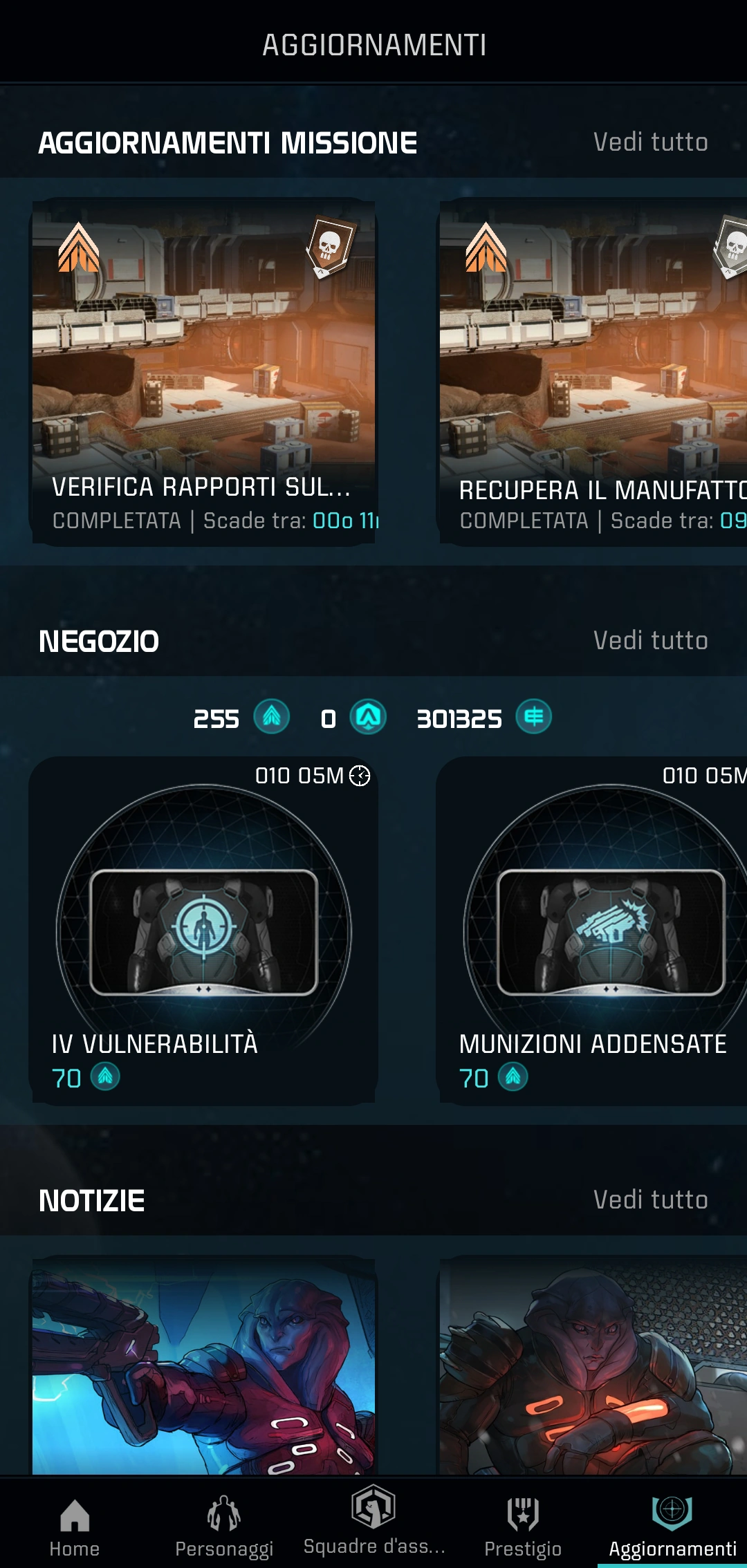
Task: Tap the credits icon beside 301325
Action: click(534, 716)
